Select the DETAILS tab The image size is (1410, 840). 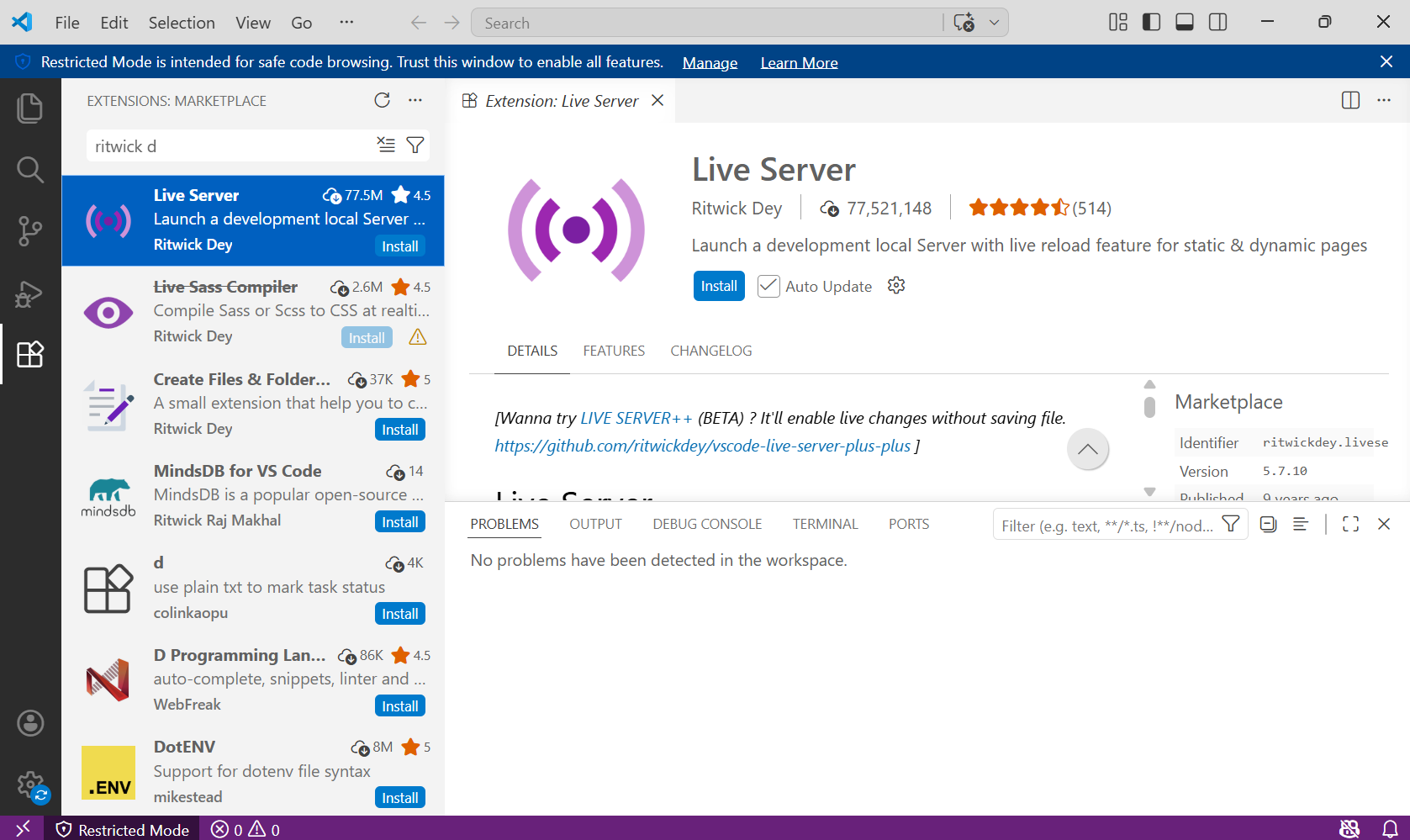tap(532, 351)
